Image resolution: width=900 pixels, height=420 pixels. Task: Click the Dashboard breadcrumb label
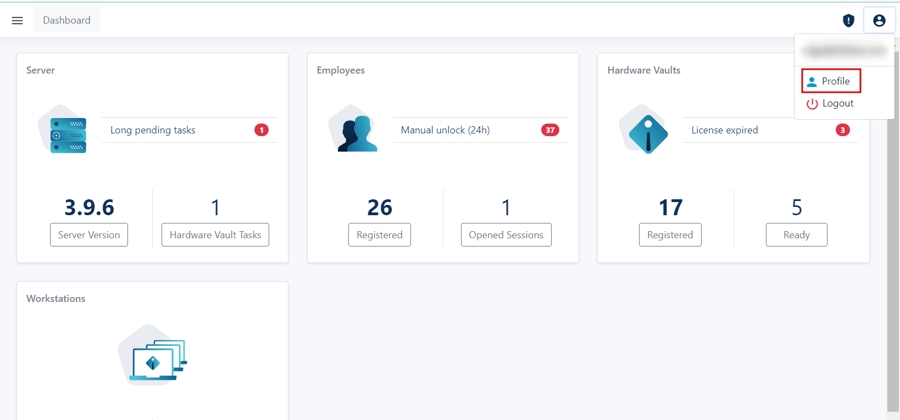(x=67, y=20)
